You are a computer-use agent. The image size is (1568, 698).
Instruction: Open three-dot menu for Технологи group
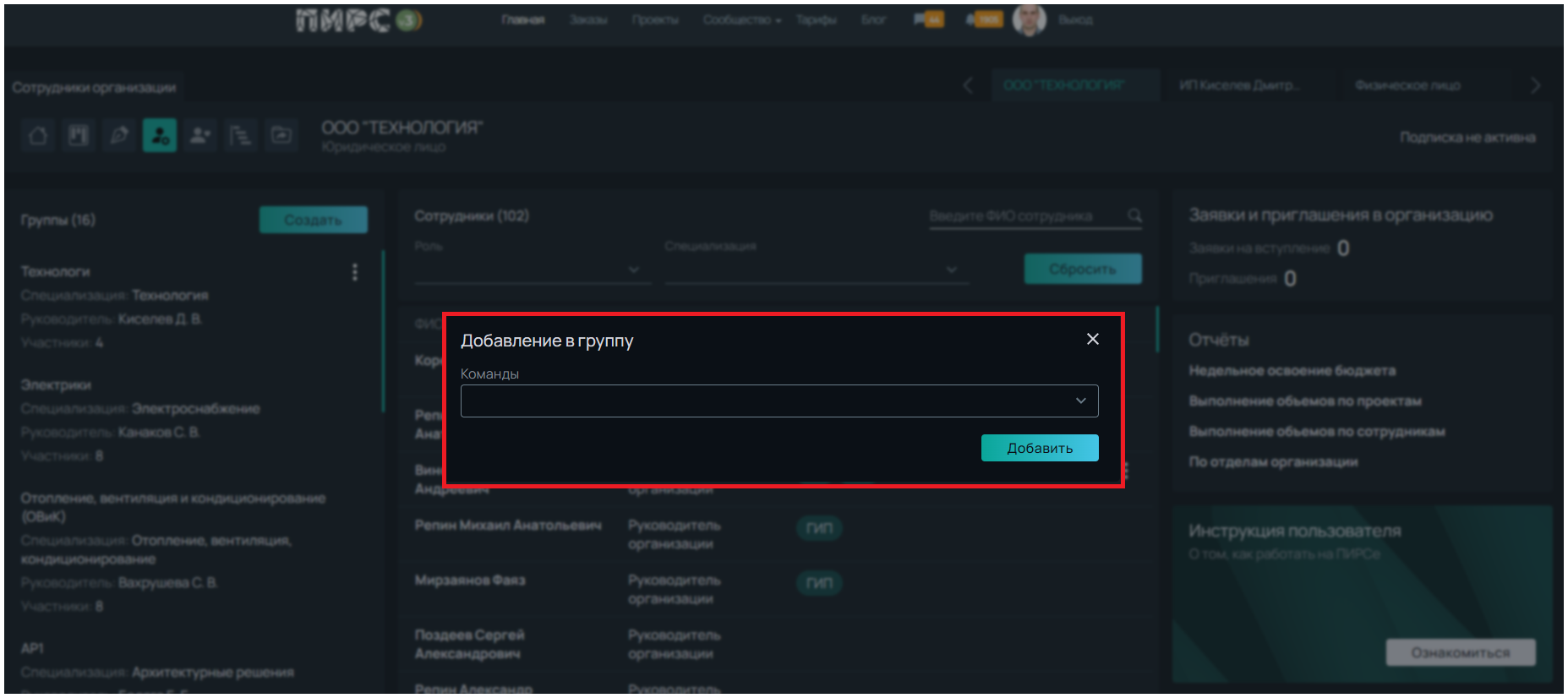354,272
